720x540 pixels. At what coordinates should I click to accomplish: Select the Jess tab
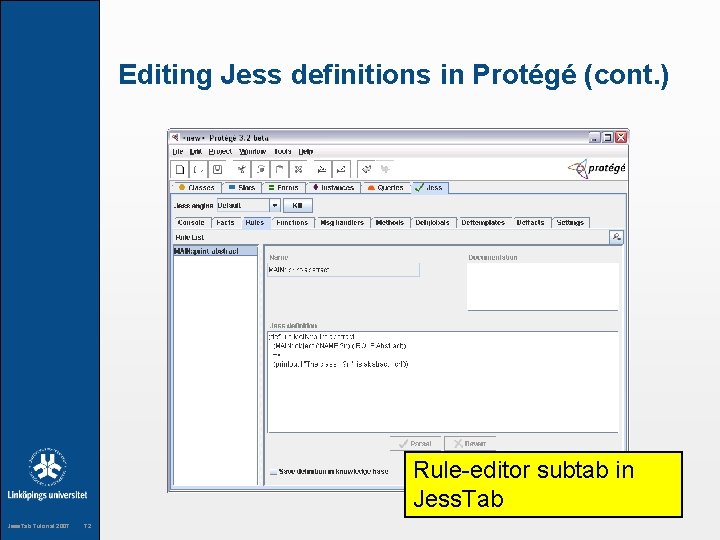pyautogui.click(x=430, y=187)
